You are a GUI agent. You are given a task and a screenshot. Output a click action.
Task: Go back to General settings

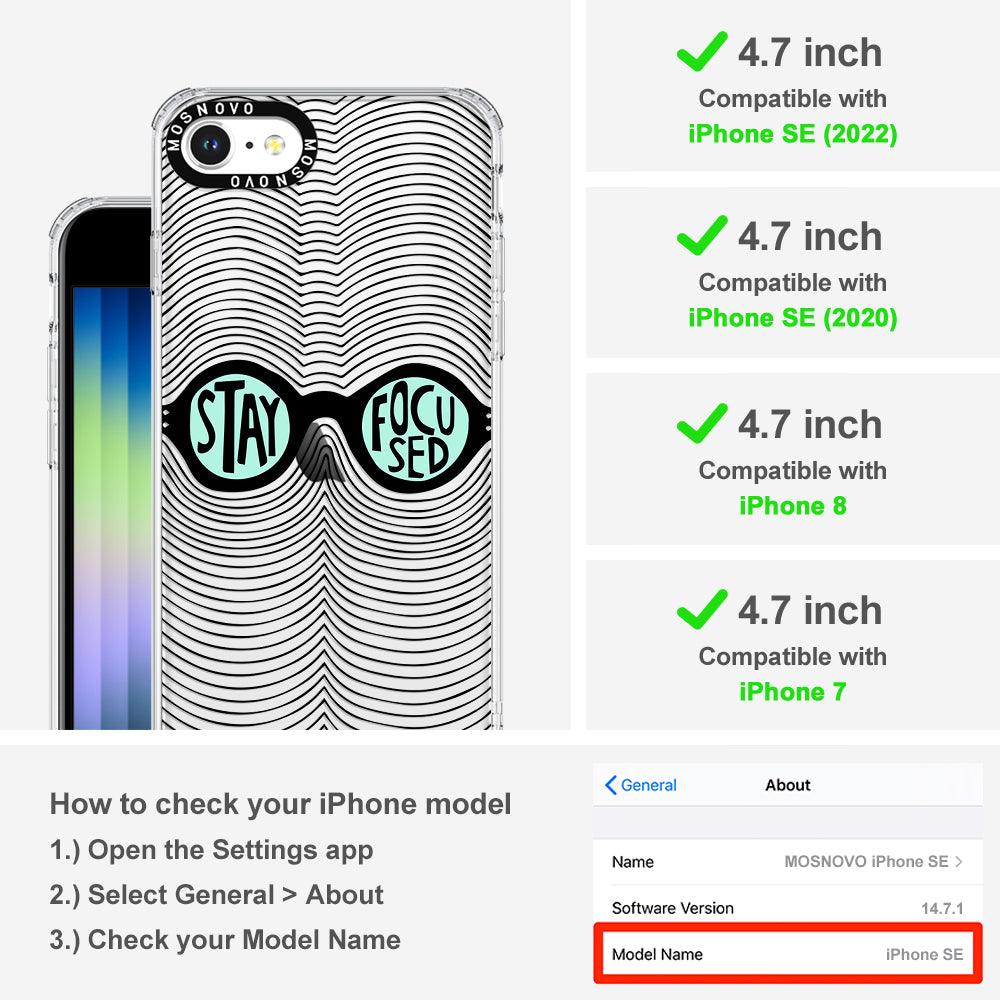pyautogui.click(x=641, y=785)
